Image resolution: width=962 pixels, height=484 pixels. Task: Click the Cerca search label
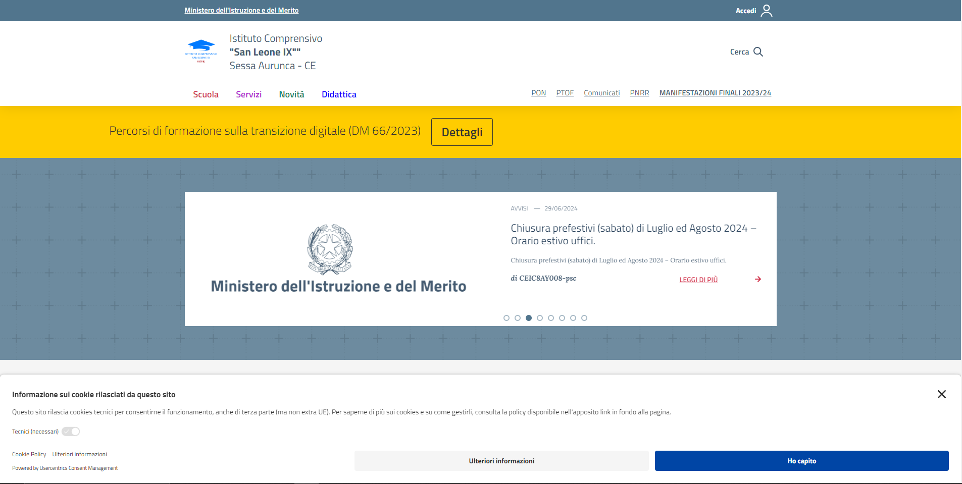pyautogui.click(x=739, y=52)
